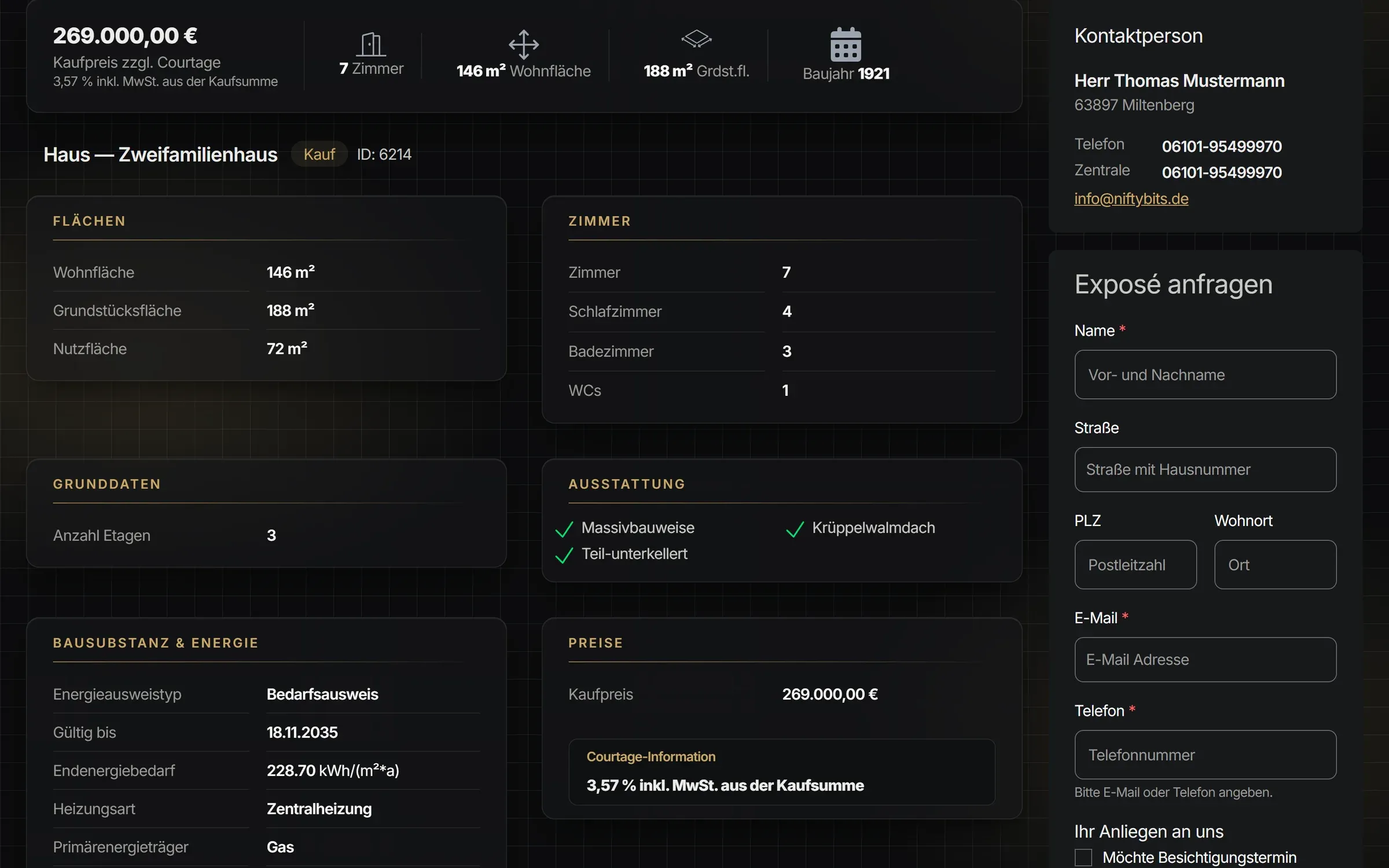1389x868 pixels.
Task: Click the Zentralheizung value
Action: click(x=319, y=809)
